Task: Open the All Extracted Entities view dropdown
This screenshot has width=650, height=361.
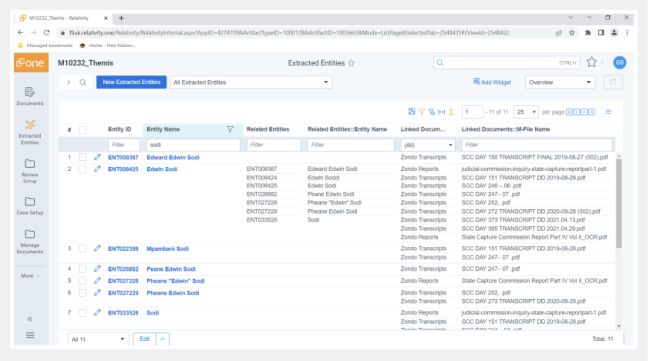Action: tap(251, 82)
